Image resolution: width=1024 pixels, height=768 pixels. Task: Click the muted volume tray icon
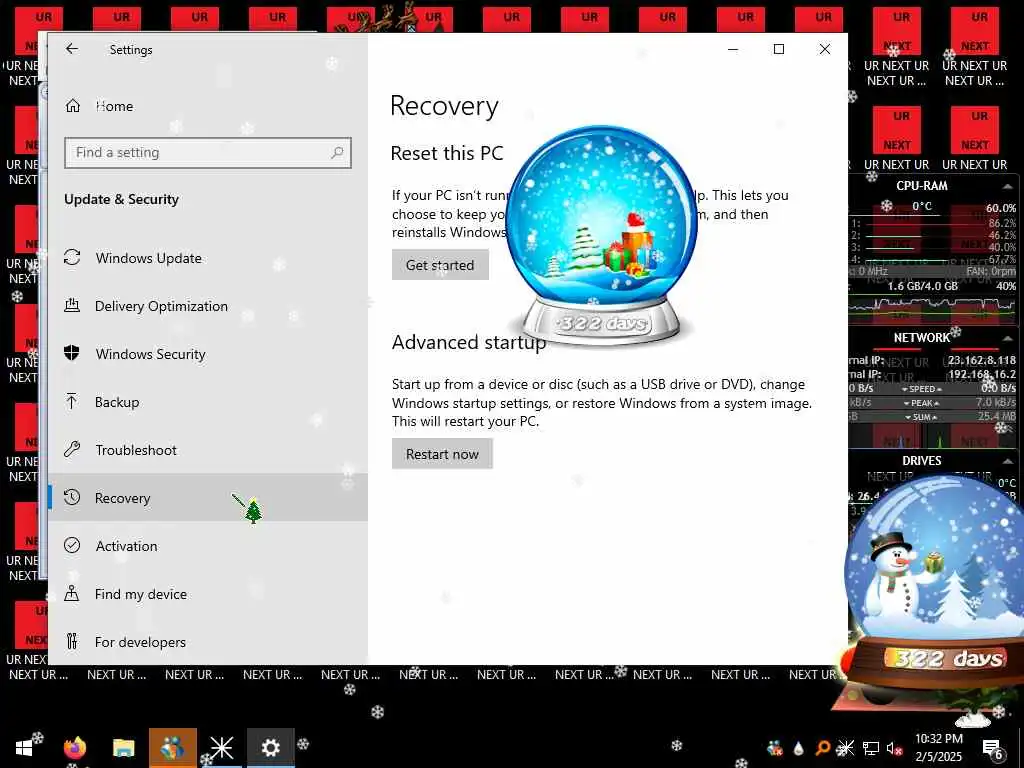(895, 748)
